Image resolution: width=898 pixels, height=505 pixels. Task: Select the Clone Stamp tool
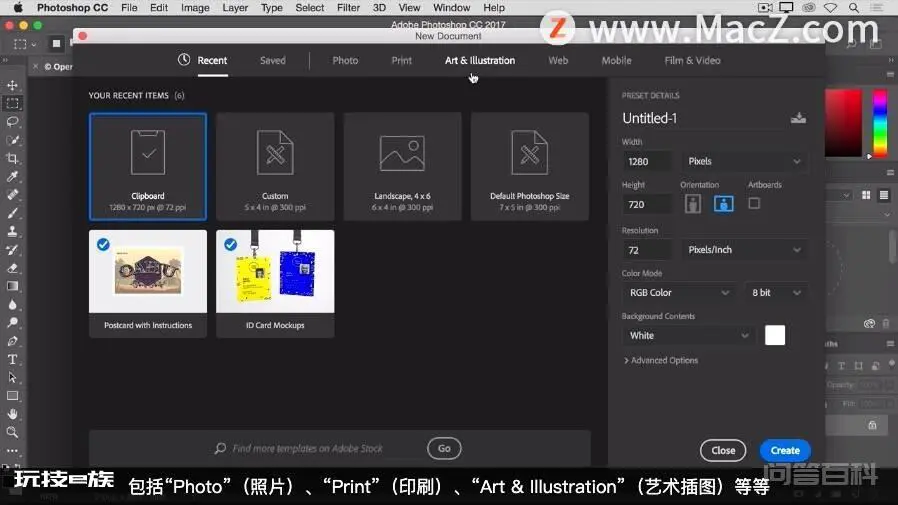click(12, 231)
